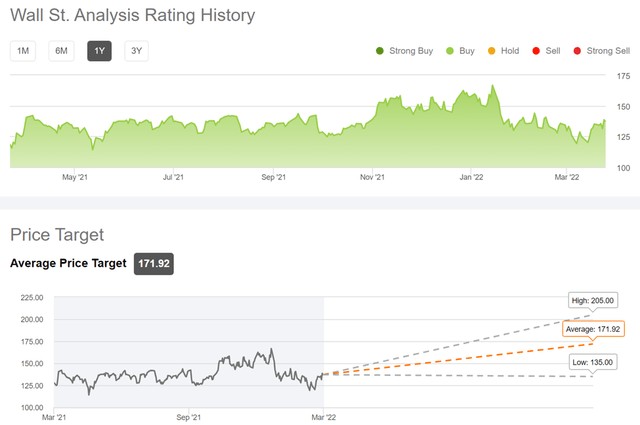Toggle the Sell legend dot
Screen dimensions: 640x425
536,52
